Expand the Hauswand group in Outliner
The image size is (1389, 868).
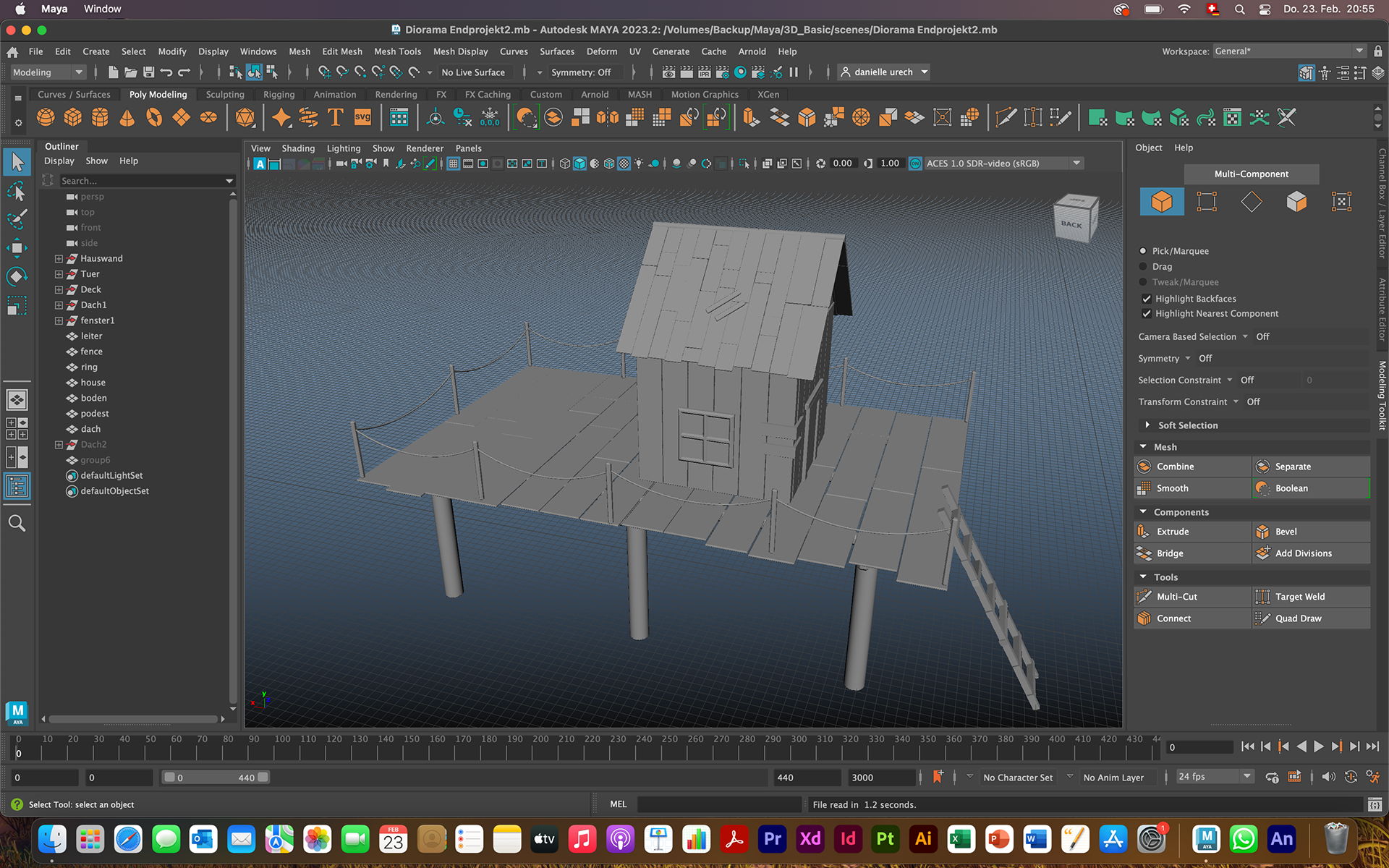59,259
